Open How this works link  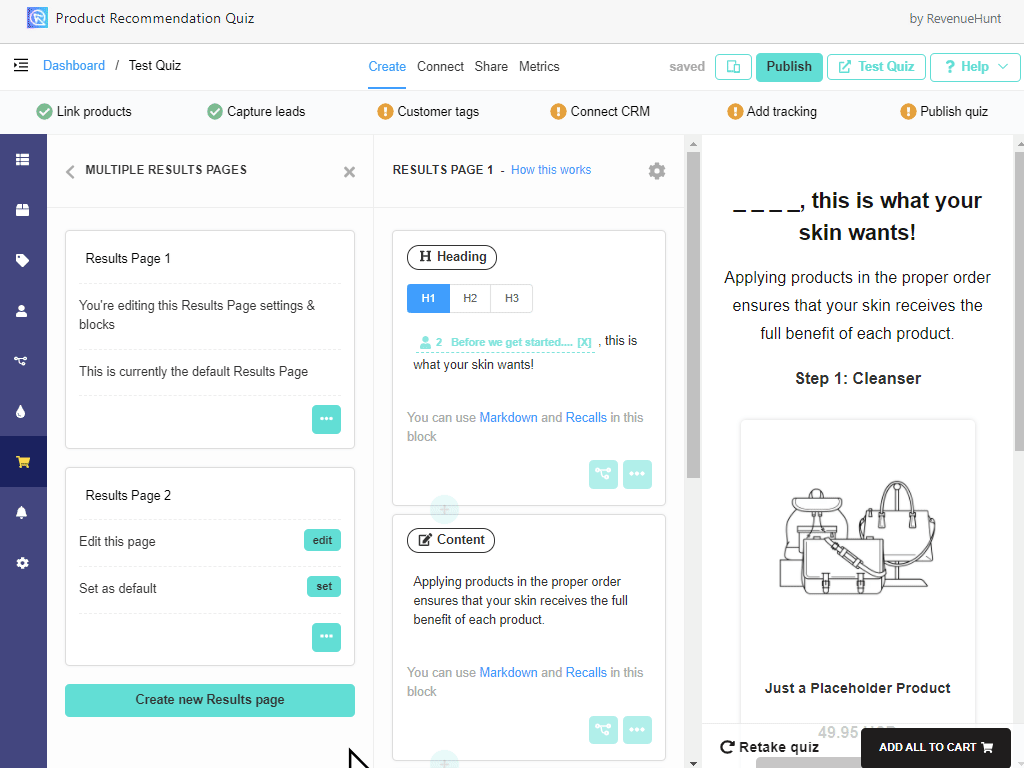pyautogui.click(x=551, y=170)
